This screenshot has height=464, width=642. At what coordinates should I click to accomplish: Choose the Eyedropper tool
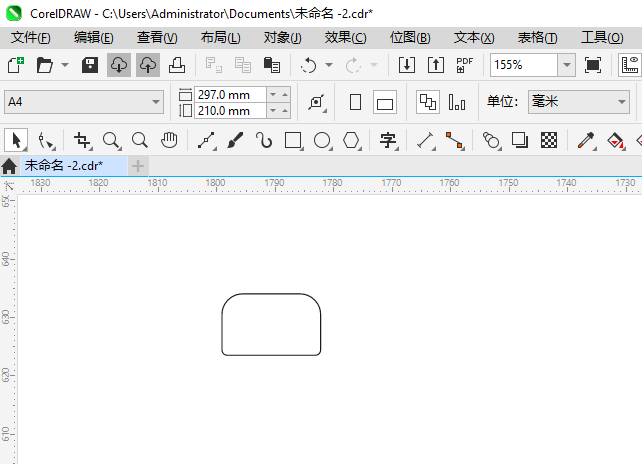586,140
